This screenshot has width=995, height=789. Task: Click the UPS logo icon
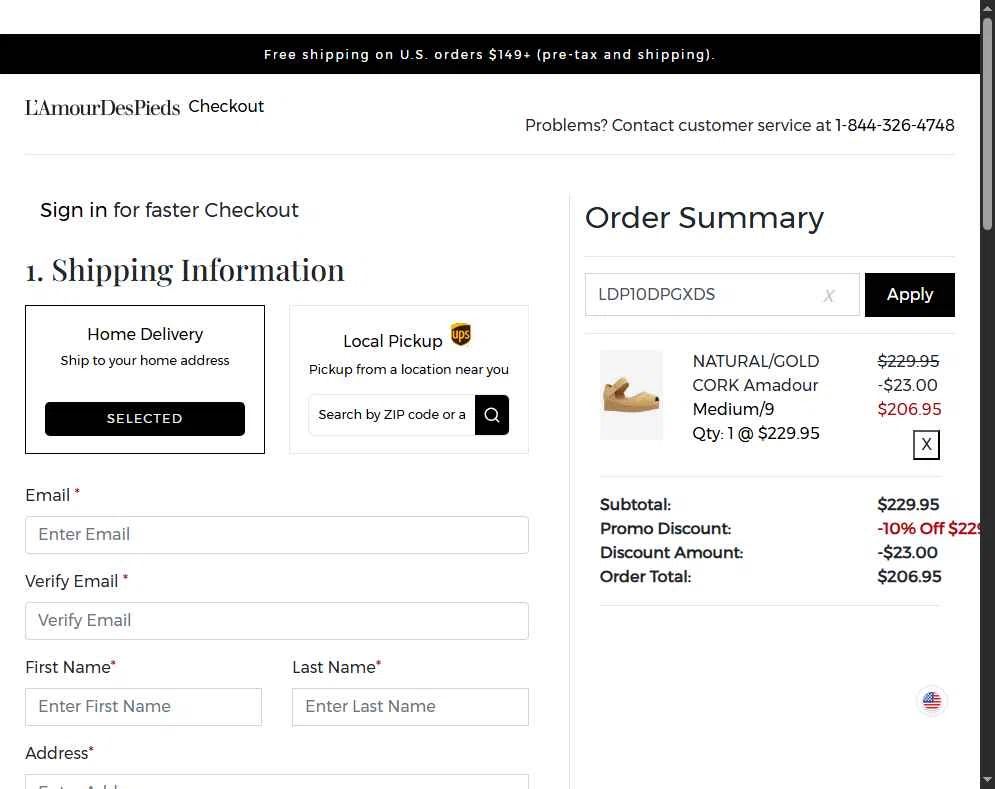[x=461, y=334]
